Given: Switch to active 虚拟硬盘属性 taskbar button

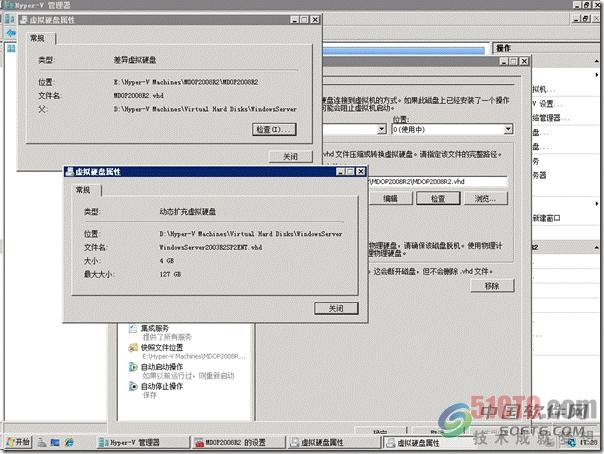Looking at the screenshot, I should 428,443.
